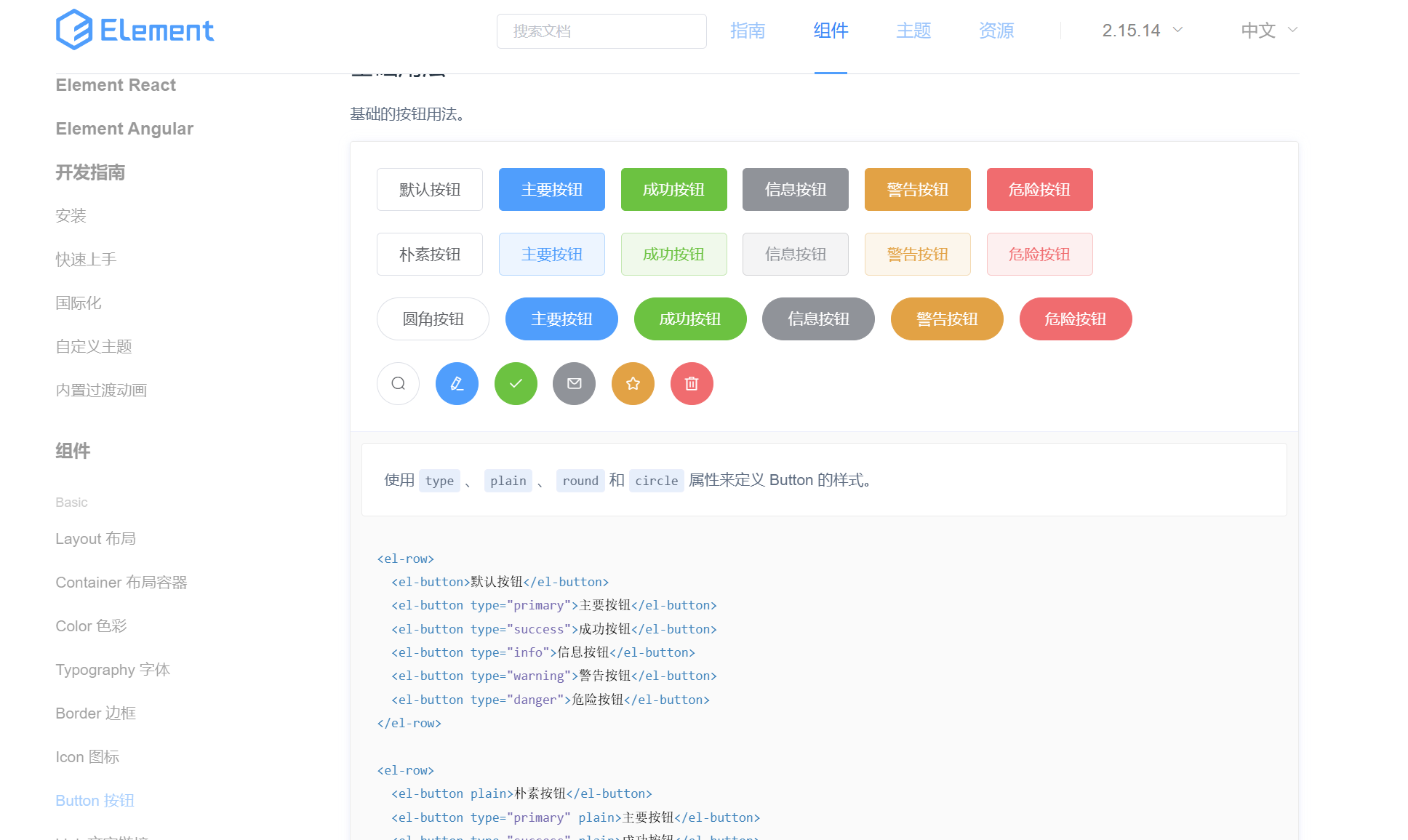Click the solid blue 主要按钮 button
Image resolution: width=1408 pixels, height=840 pixels.
click(x=551, y=189)
